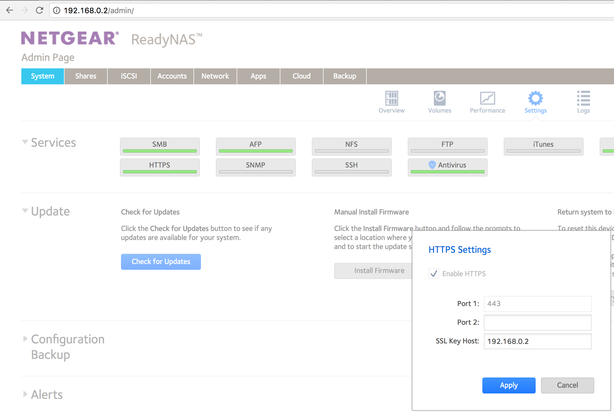Switch to the Network tab

pyautogui.click(x=215, y=76)
